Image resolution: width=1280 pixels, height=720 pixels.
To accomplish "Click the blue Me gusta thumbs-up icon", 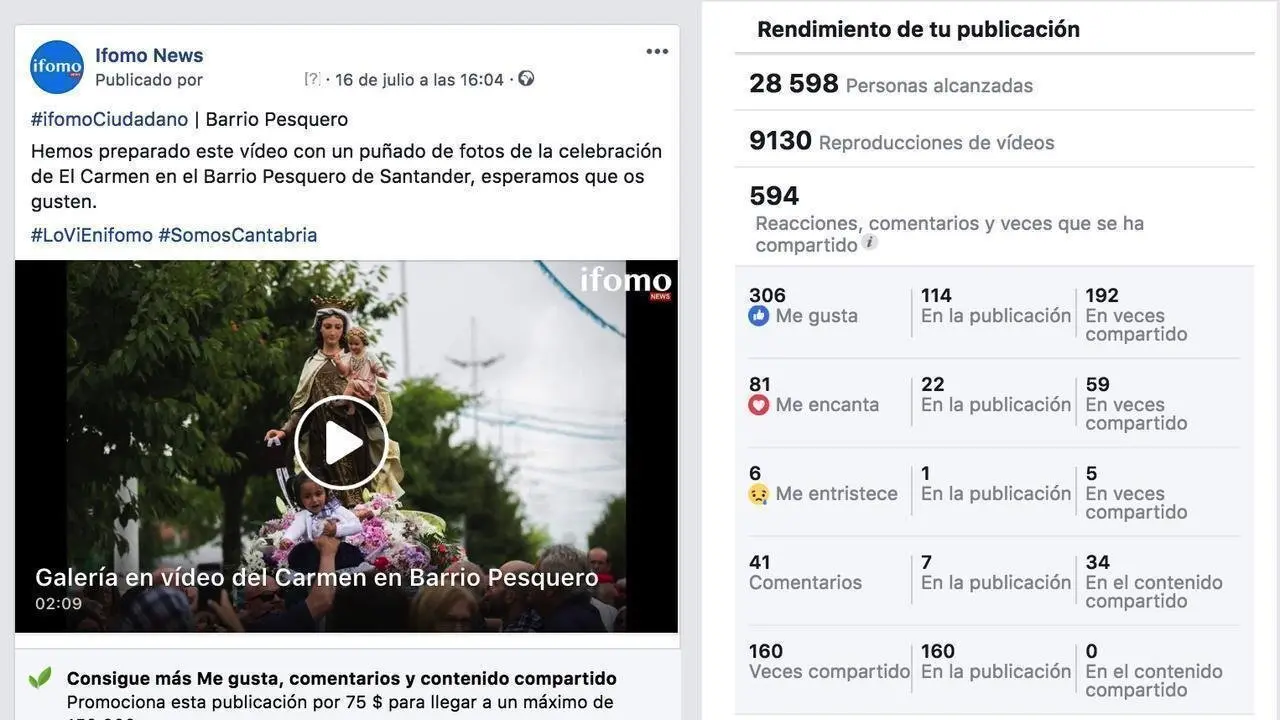I will tap(759, 316).
